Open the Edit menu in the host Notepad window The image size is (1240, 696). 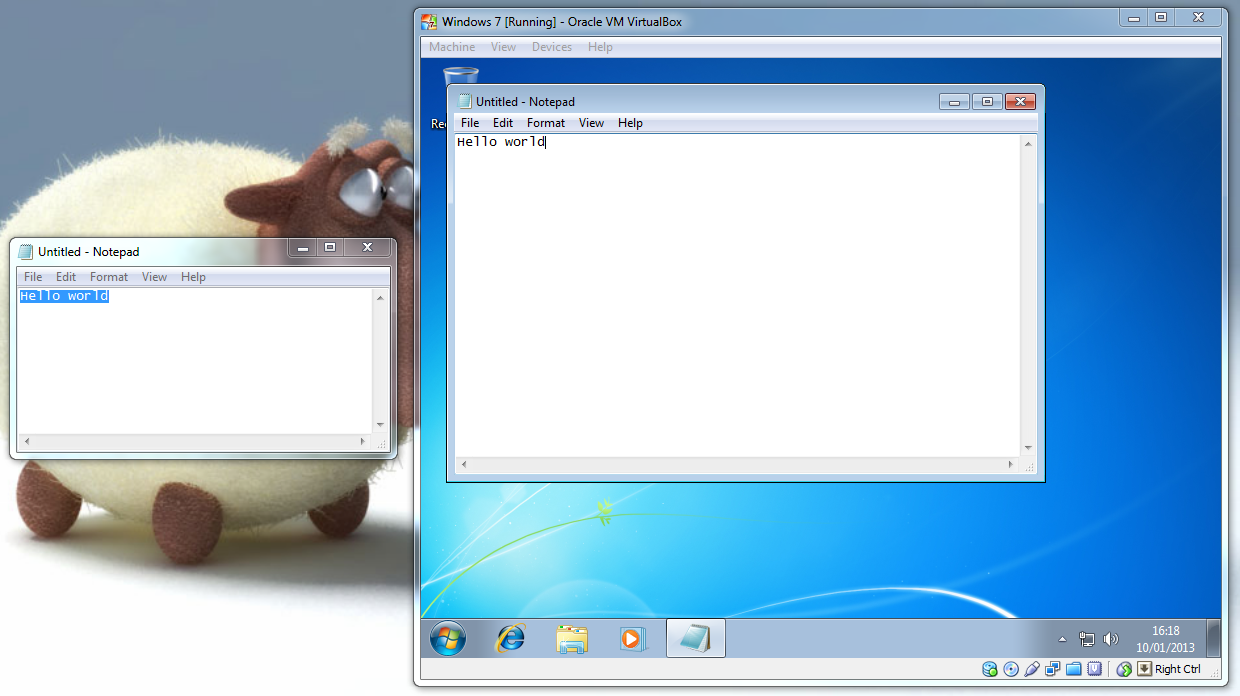[66, 277]
